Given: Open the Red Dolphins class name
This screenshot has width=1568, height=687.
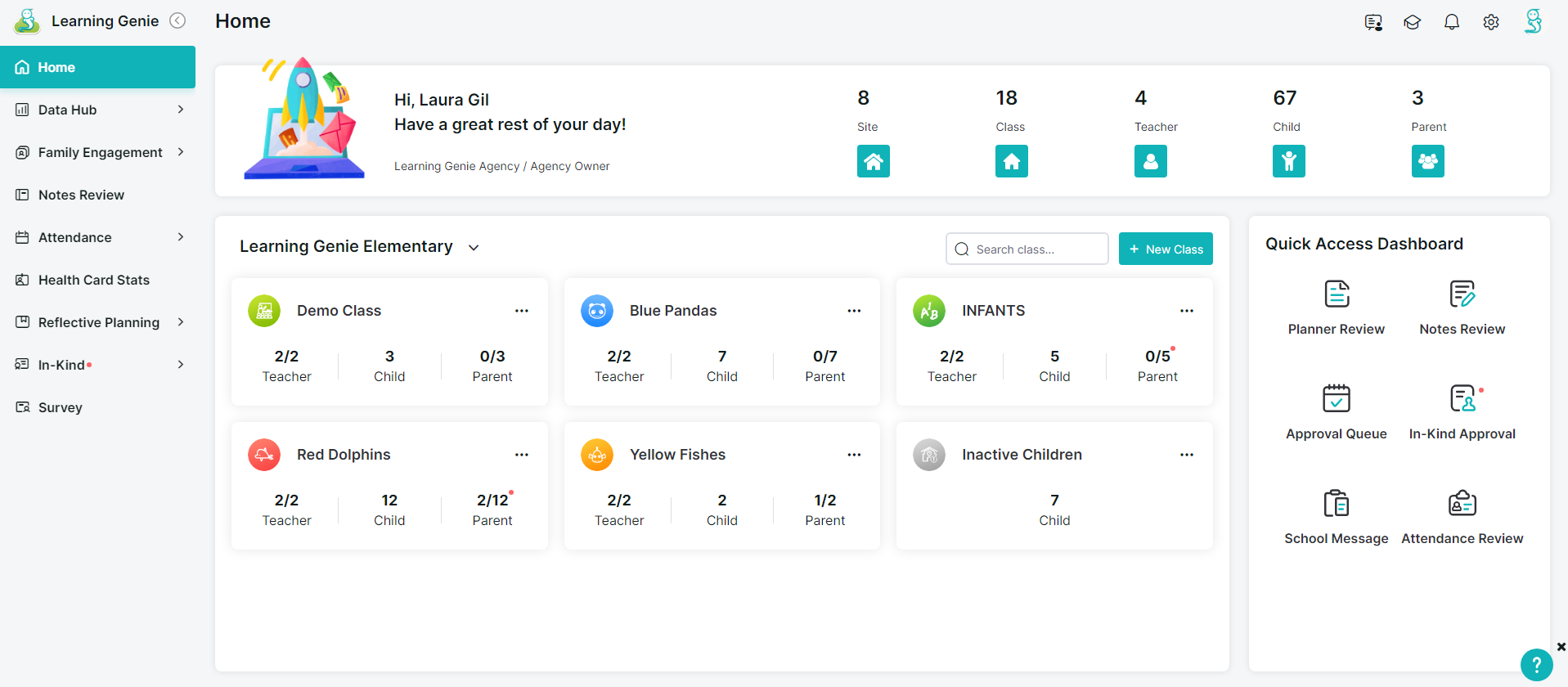Looking at the screenshot, I should [x=344, y=455].
